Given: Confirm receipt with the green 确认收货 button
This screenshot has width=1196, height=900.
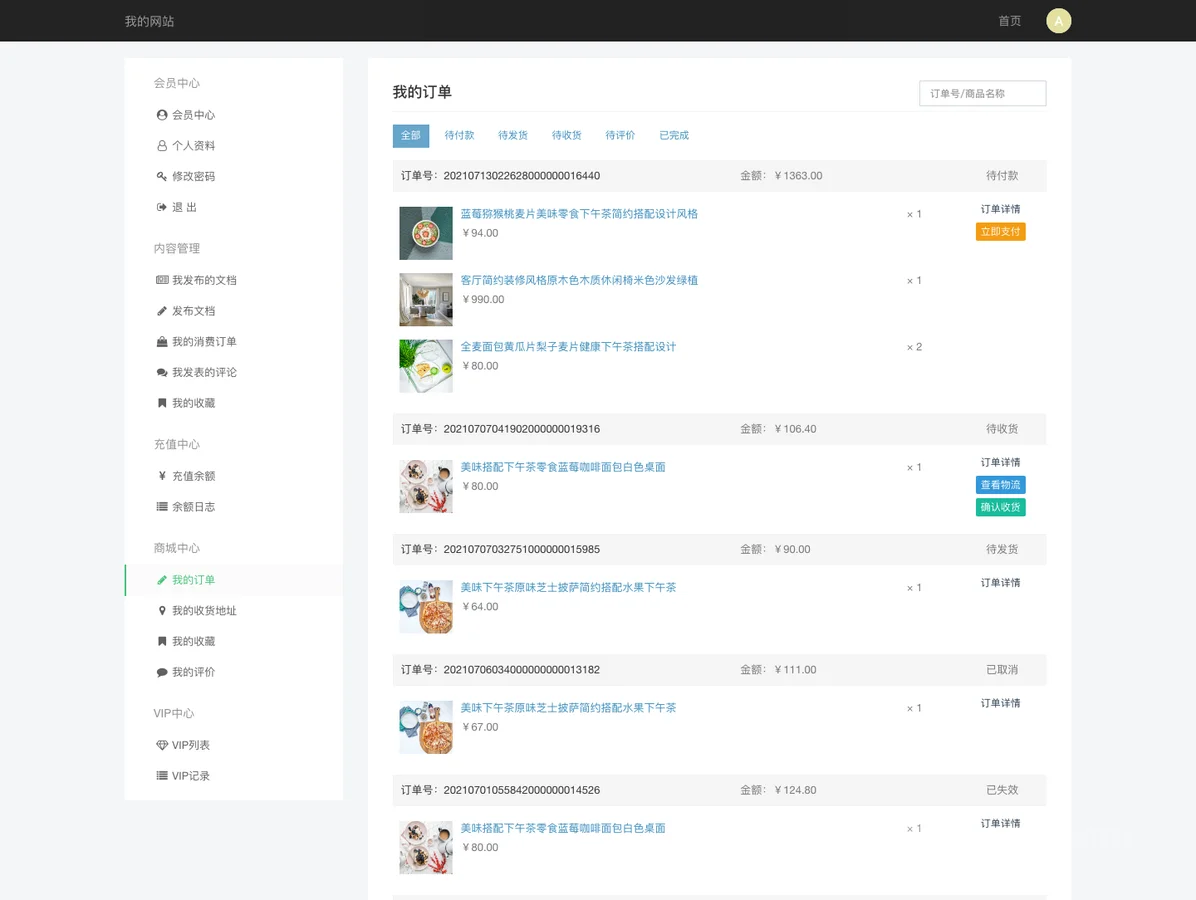Looking at the screenshot, I should point(1000,507).
